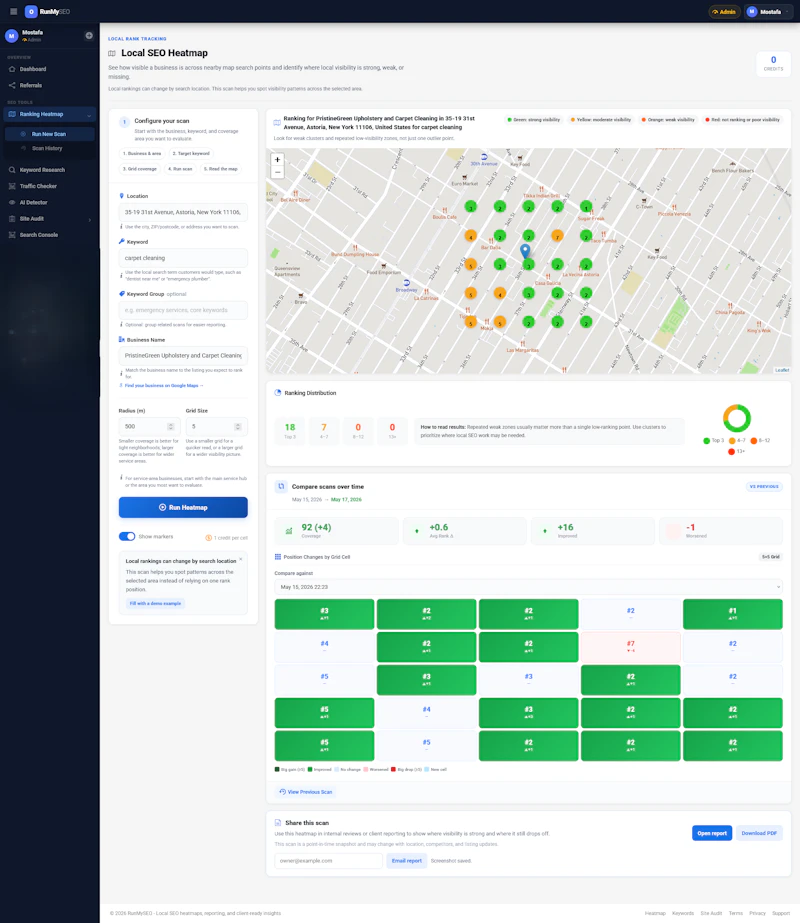Viewport: 800px width, 923px height.
Task: Click the owner email input field
Action: point(328,861)
